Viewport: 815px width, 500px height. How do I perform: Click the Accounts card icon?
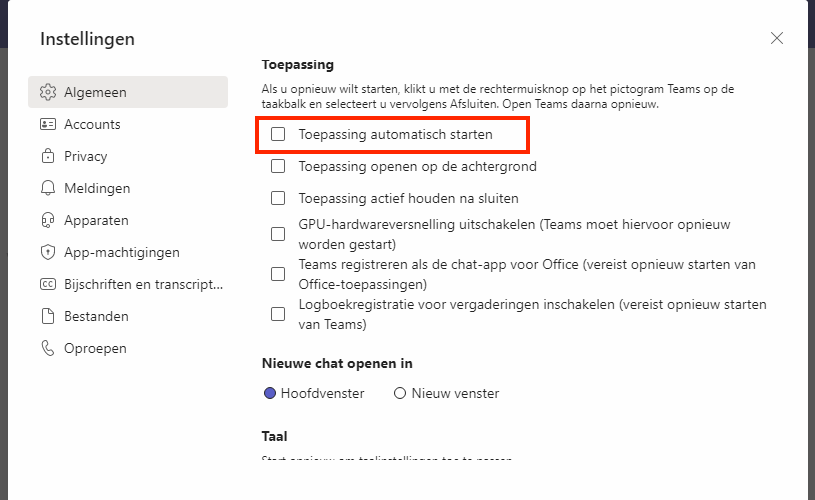pos(48,124)
